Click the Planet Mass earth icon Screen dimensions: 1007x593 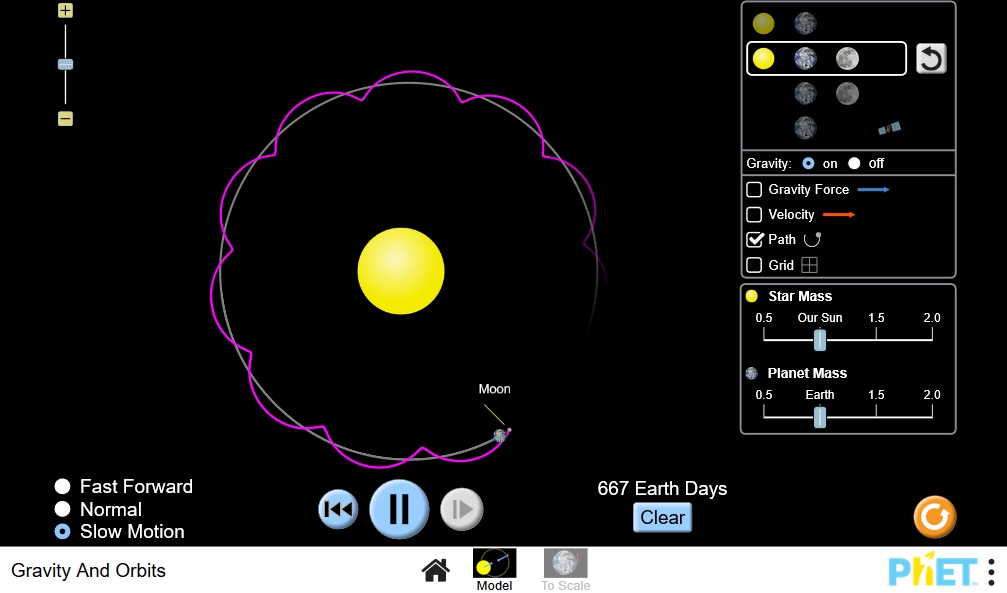[751, 373]
